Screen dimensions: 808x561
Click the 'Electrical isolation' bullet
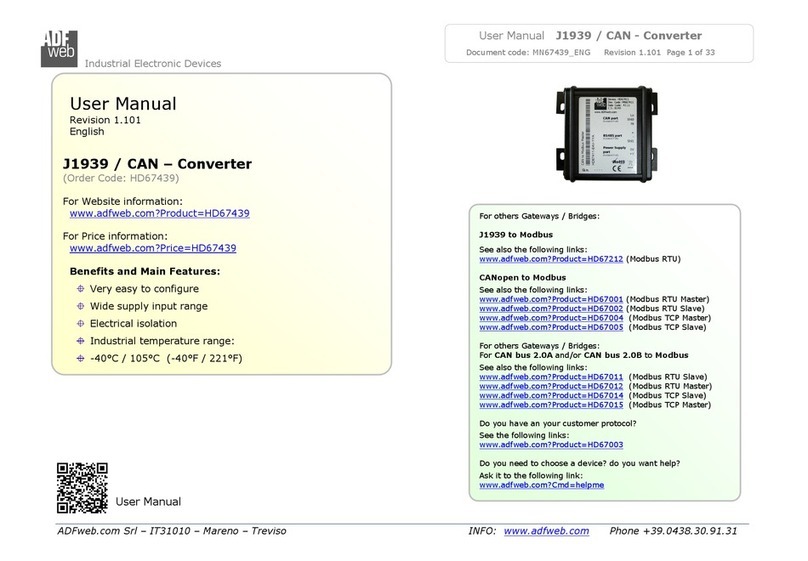click(x=133, y=324)
